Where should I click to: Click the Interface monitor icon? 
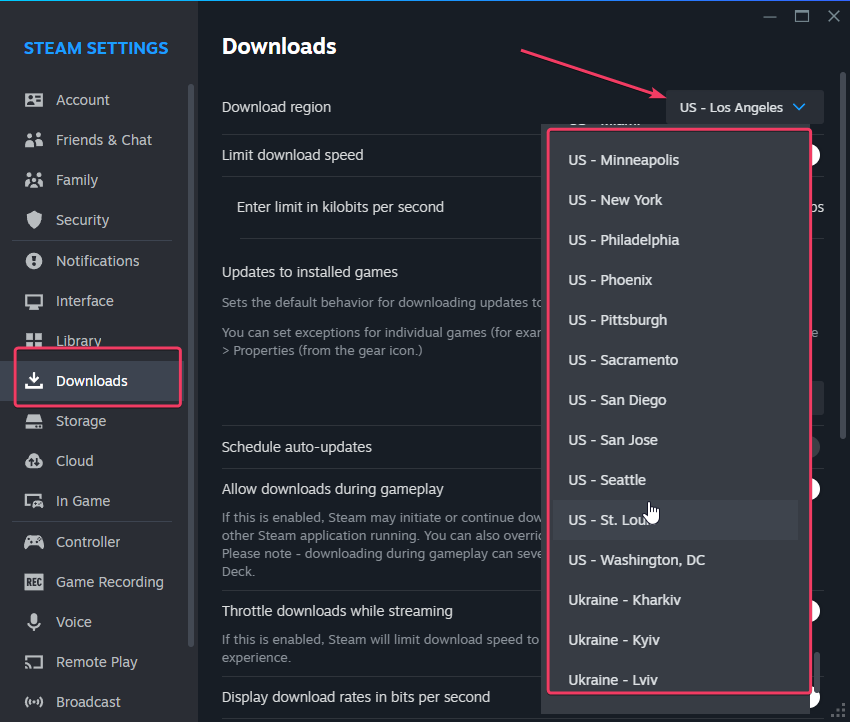(34, 301)
